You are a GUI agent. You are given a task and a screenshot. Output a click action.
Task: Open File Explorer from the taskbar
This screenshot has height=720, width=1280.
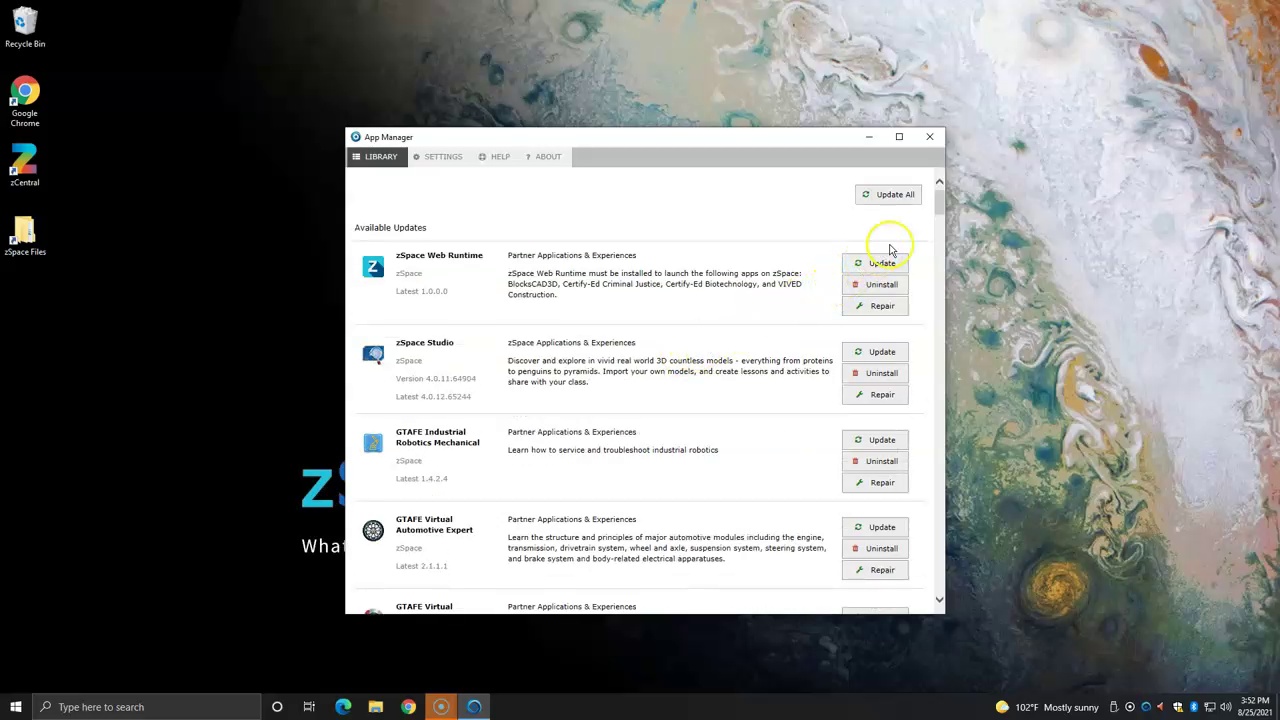point(376,707)
